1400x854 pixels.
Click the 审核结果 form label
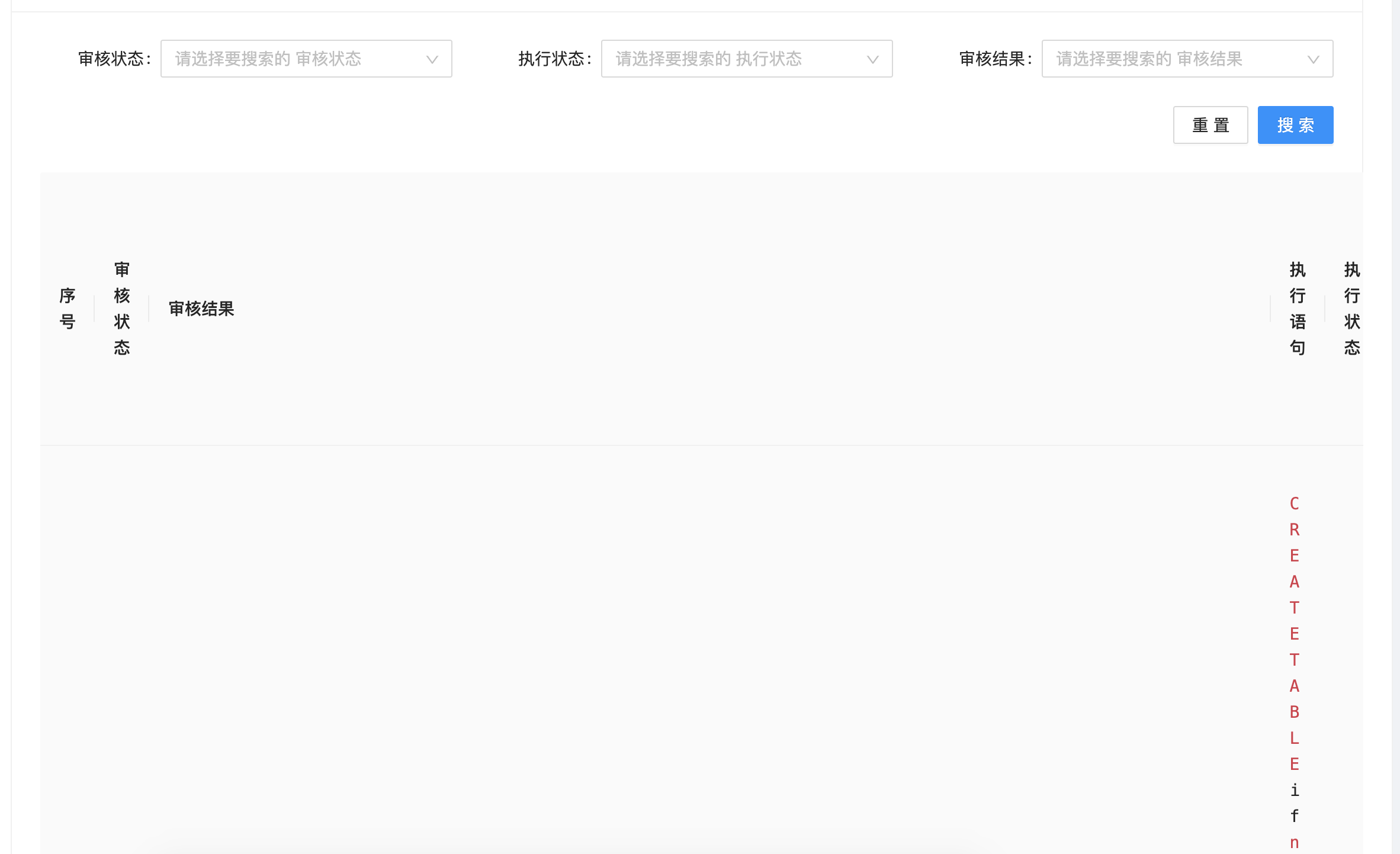[x=994, y=59]
